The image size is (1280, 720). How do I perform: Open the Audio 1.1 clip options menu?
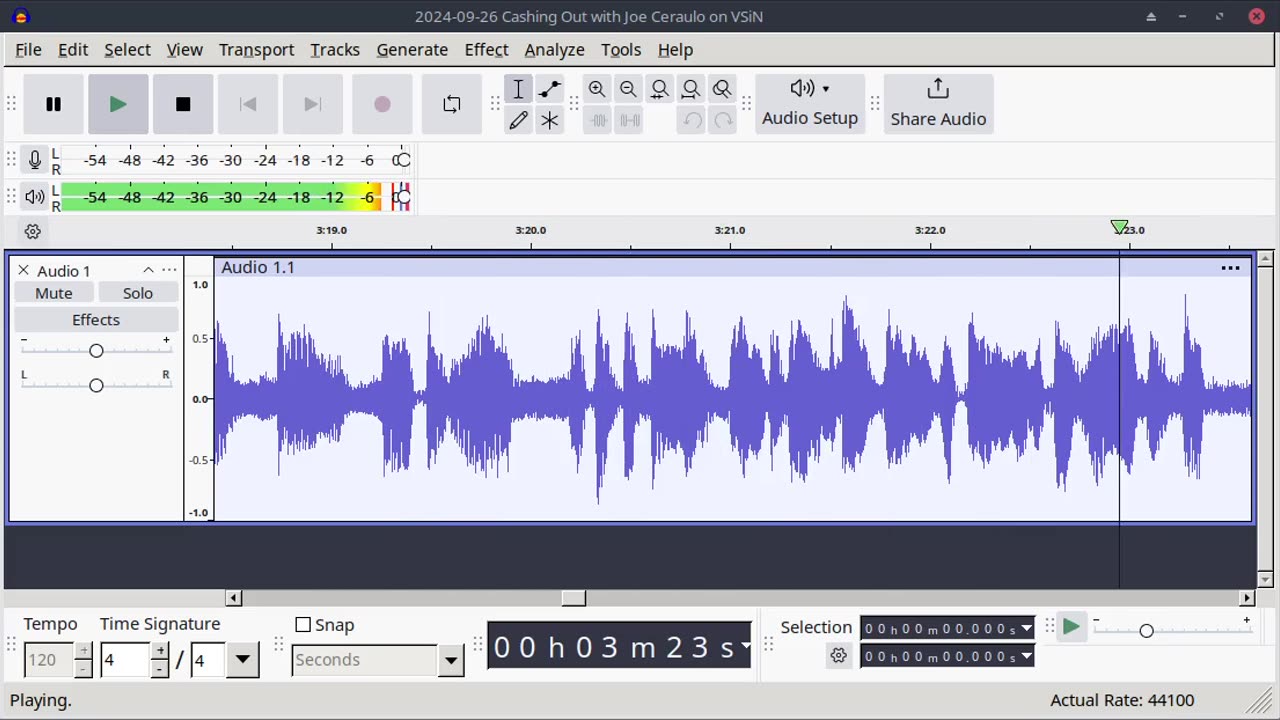coord(1231,267)
